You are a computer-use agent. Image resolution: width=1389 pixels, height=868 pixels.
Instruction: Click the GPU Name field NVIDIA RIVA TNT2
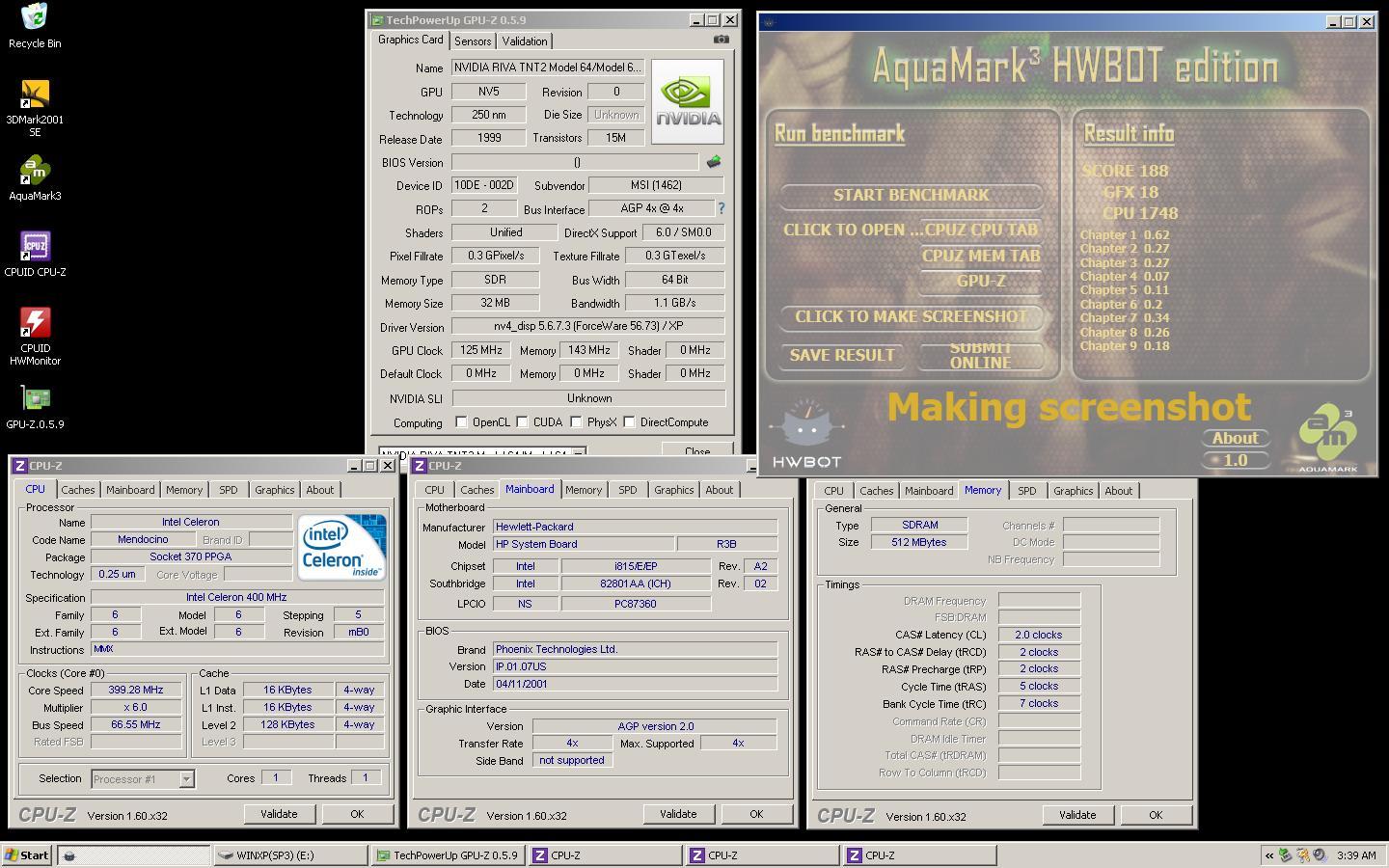tap(547, 68)
